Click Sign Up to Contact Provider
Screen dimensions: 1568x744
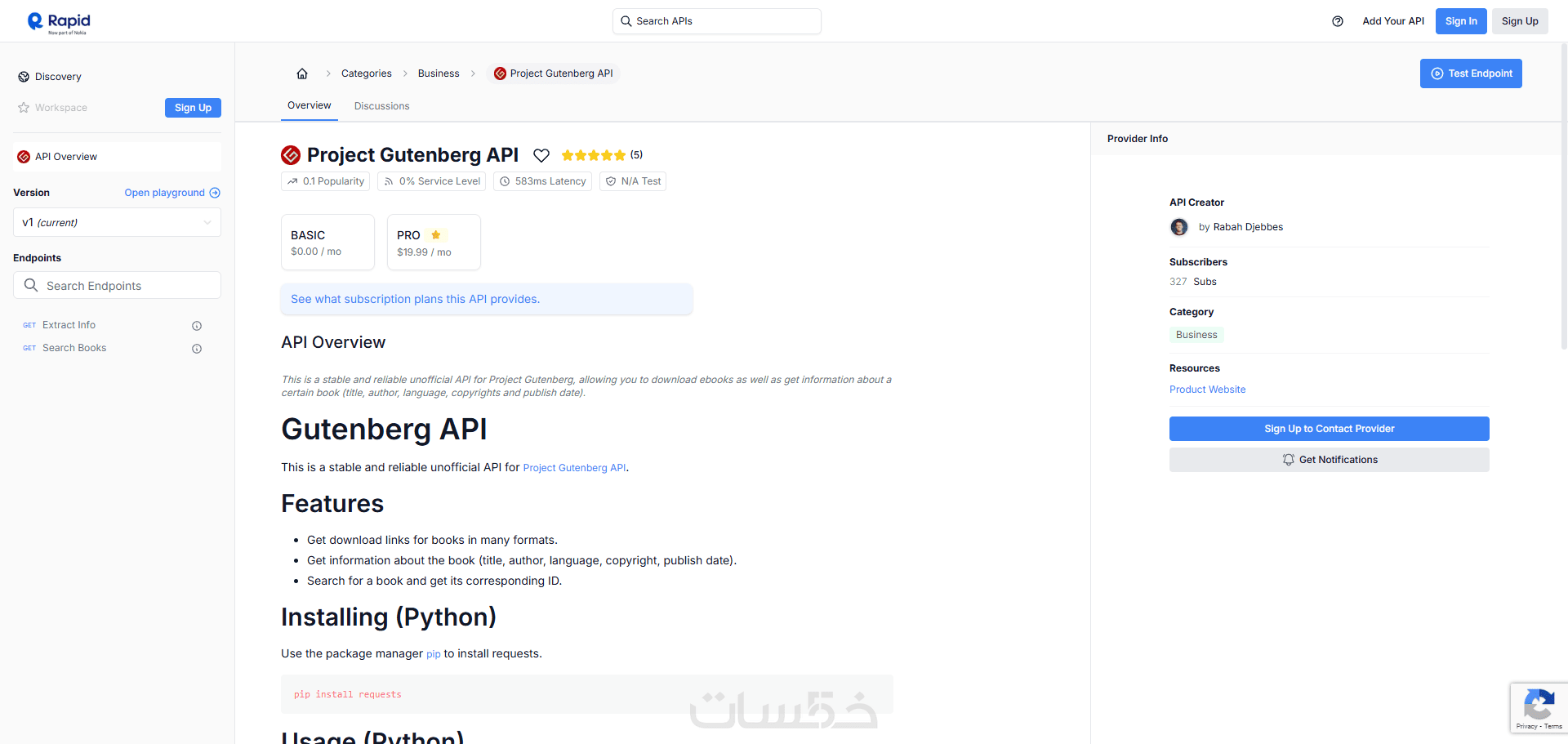point(1330,429)
